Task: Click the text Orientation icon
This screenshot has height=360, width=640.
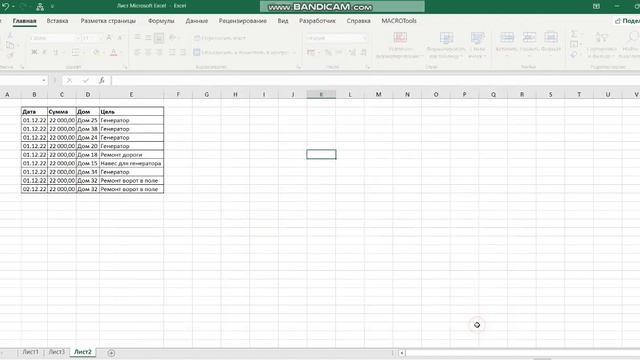Action: (172, 38)
